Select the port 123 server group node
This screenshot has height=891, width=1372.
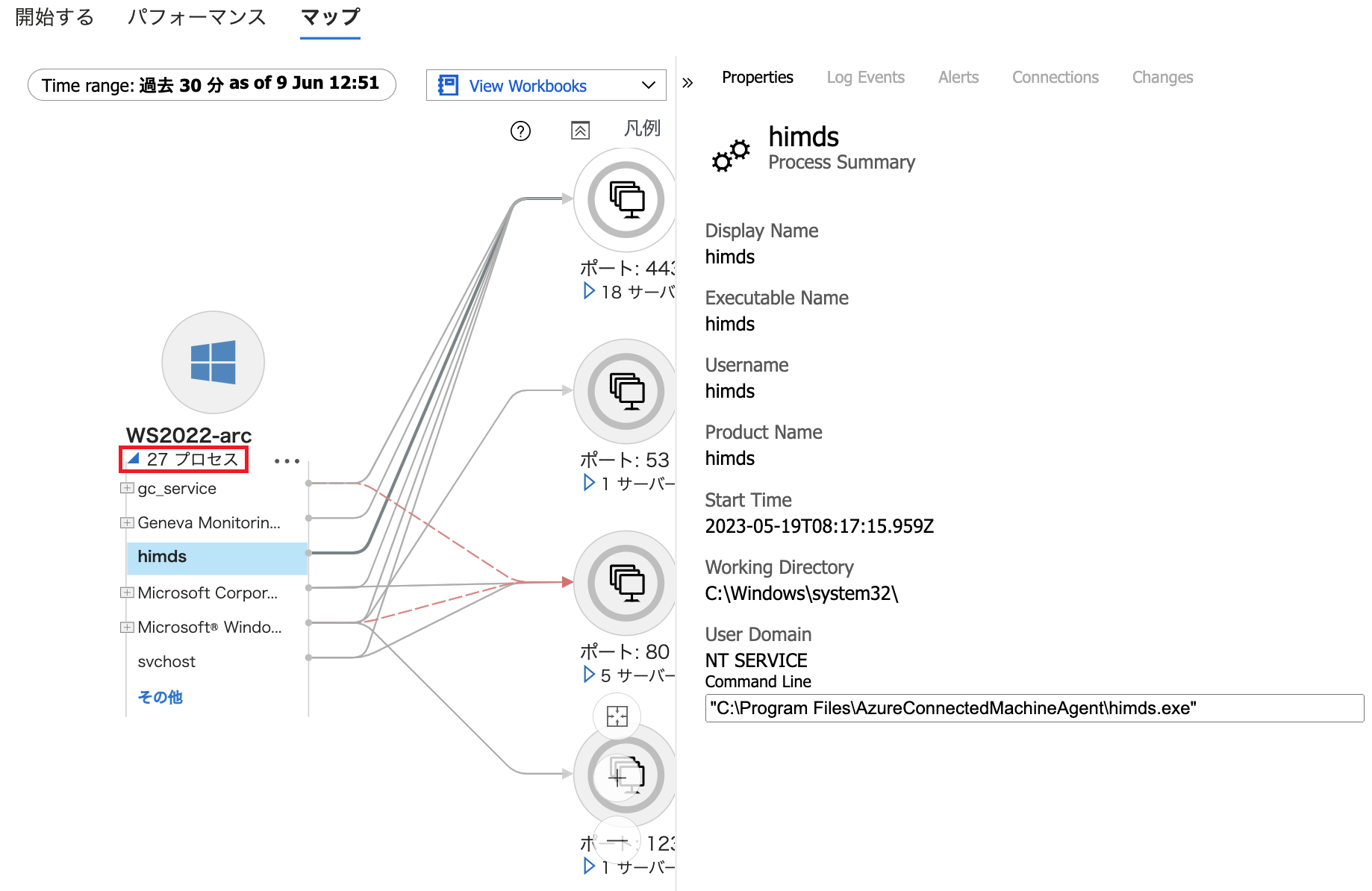(x=626, y=775)
